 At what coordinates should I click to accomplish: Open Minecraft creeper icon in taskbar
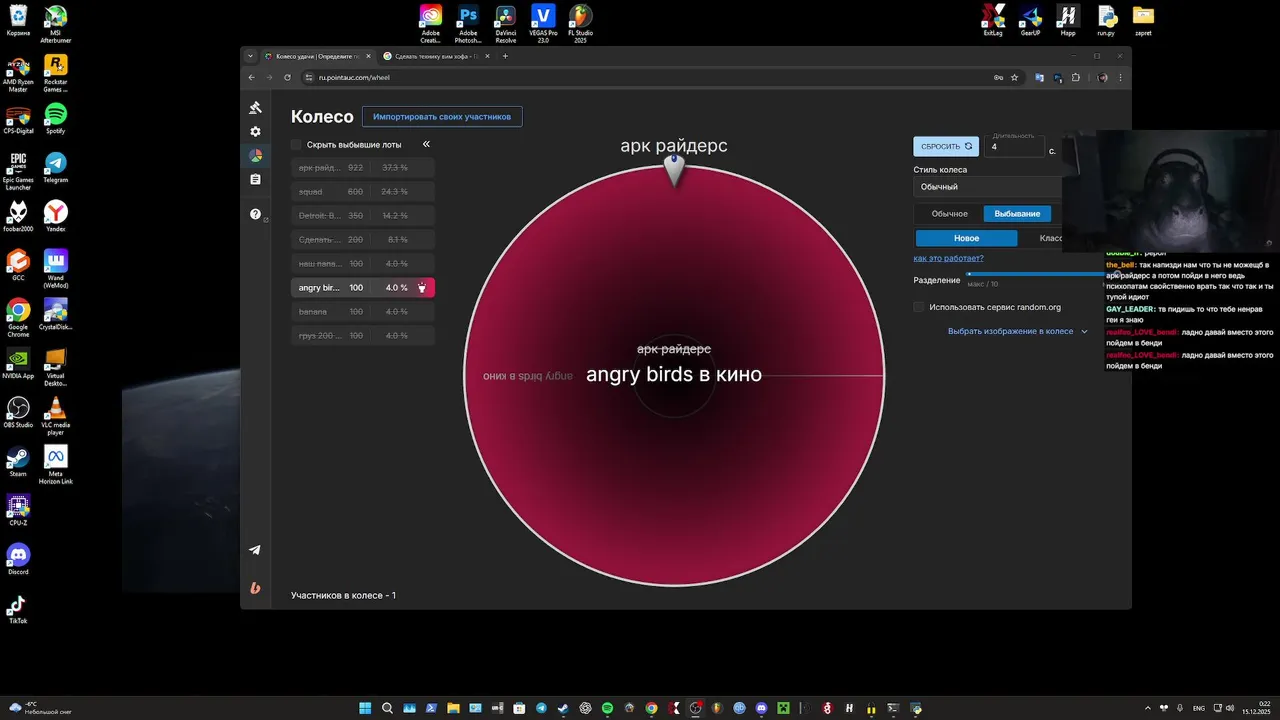tap(783, 708)
